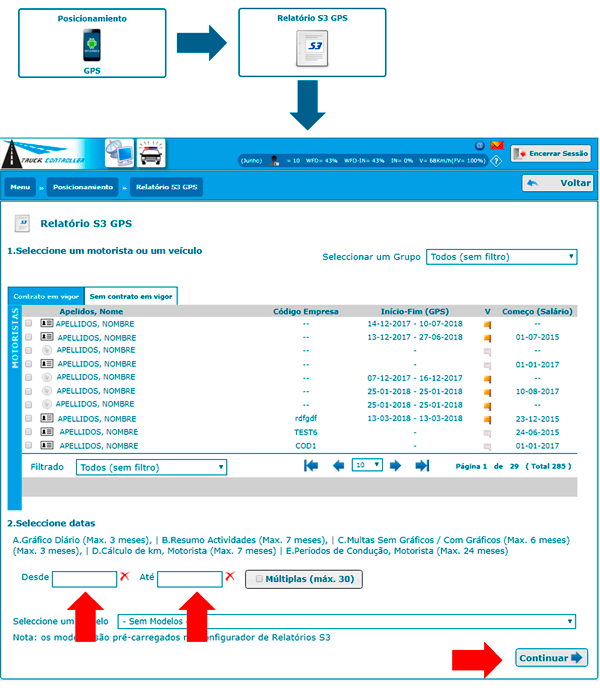Open the Filtrado dropdown
600x691 pixels.
pos(151,467)
